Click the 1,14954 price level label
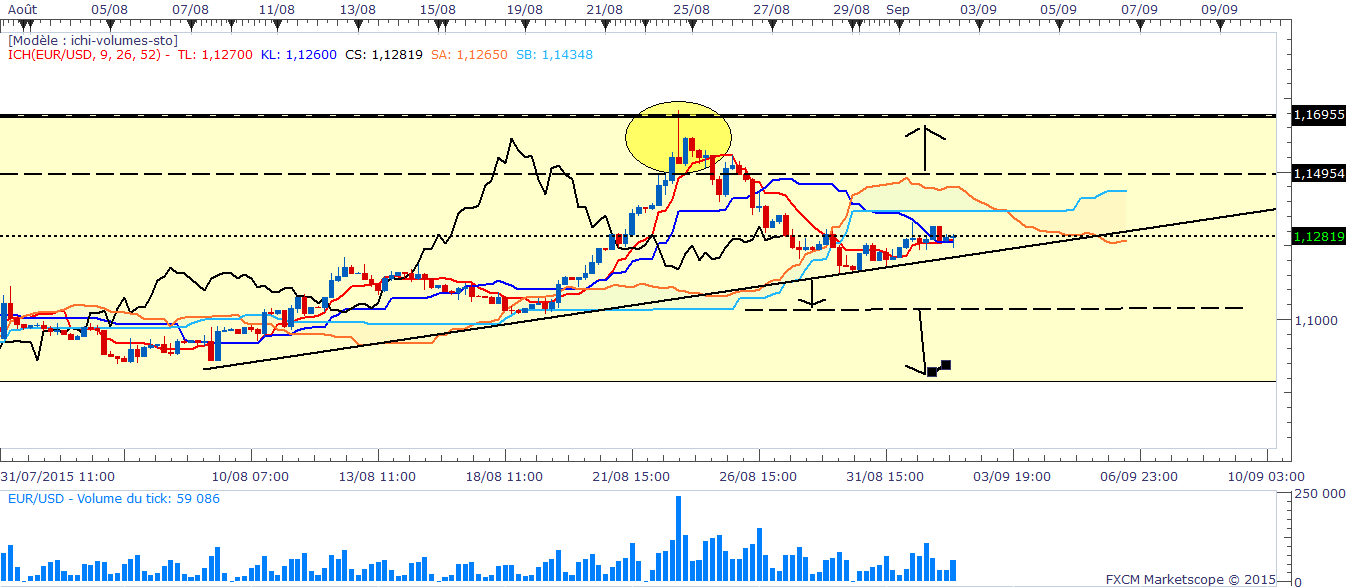The width and height of the screenshot is (1349, 588). coord(1316,173)
